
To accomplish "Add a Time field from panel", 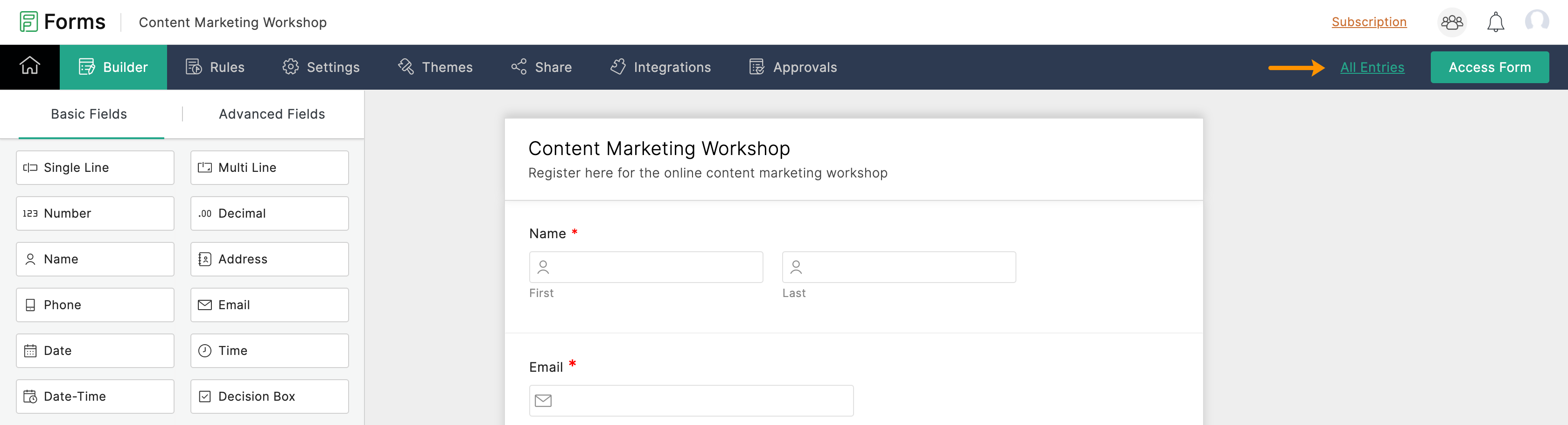I will tap(269, 351).
